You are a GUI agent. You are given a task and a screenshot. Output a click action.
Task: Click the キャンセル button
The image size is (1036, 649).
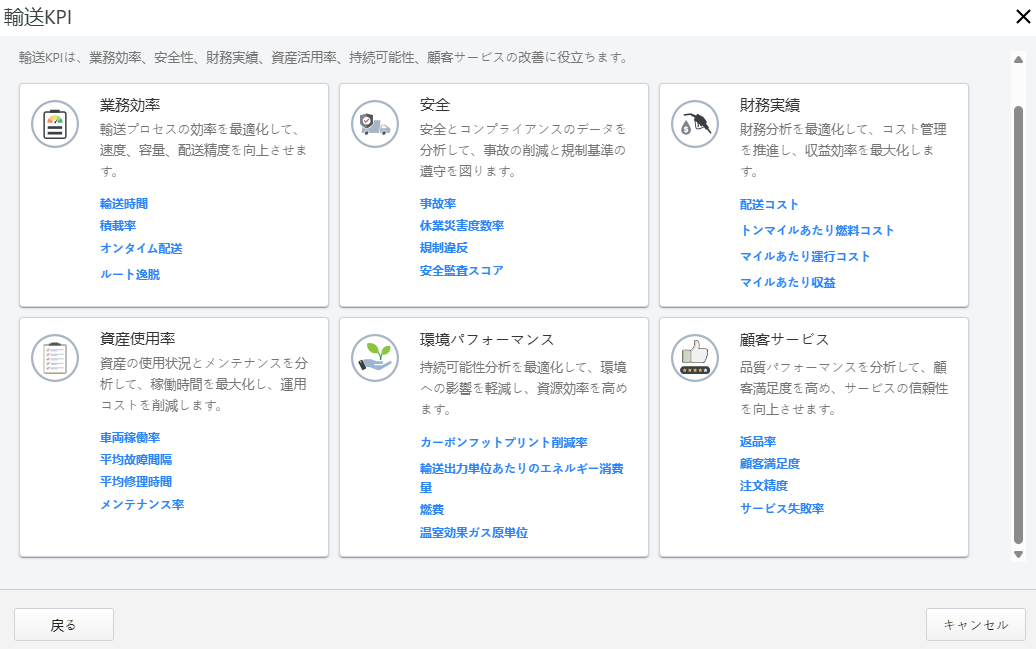coord(975,624)
